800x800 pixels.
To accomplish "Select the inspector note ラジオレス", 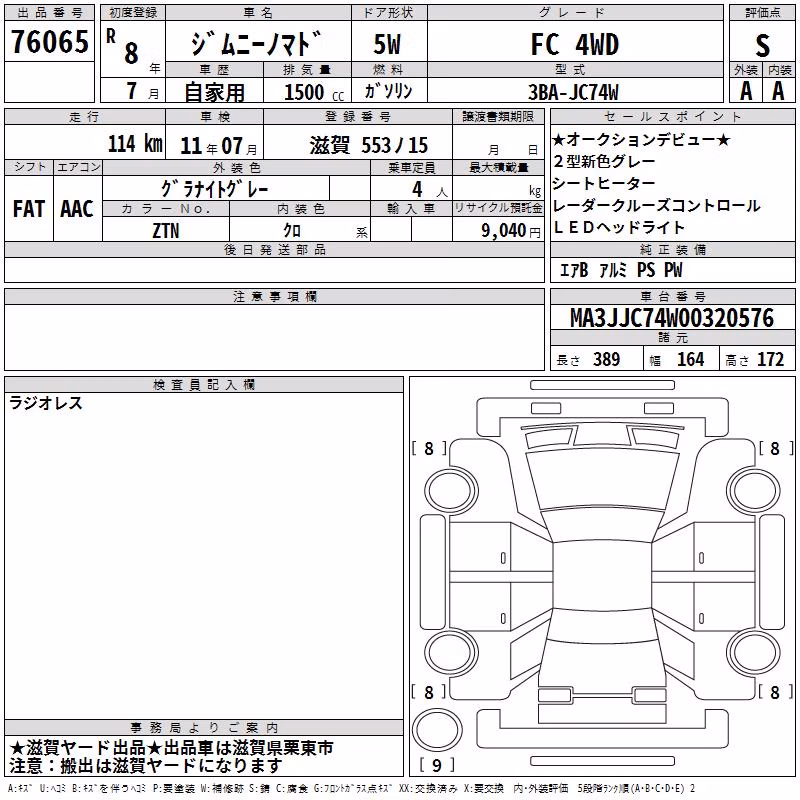I will (x=46, y=403).
